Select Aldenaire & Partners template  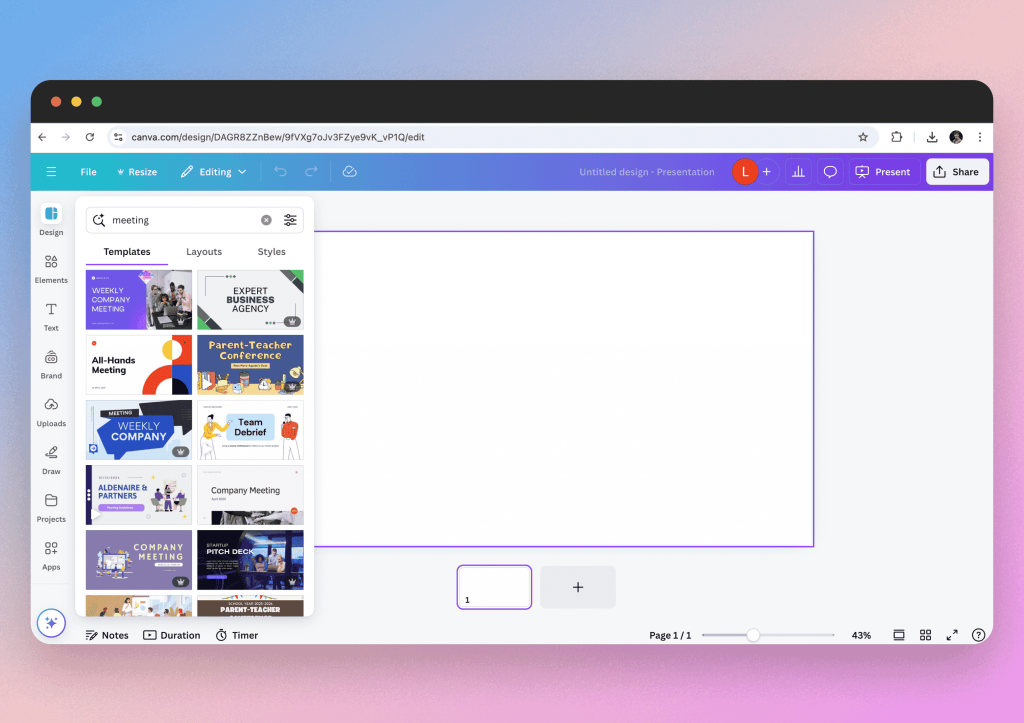(x=139, y=494)
